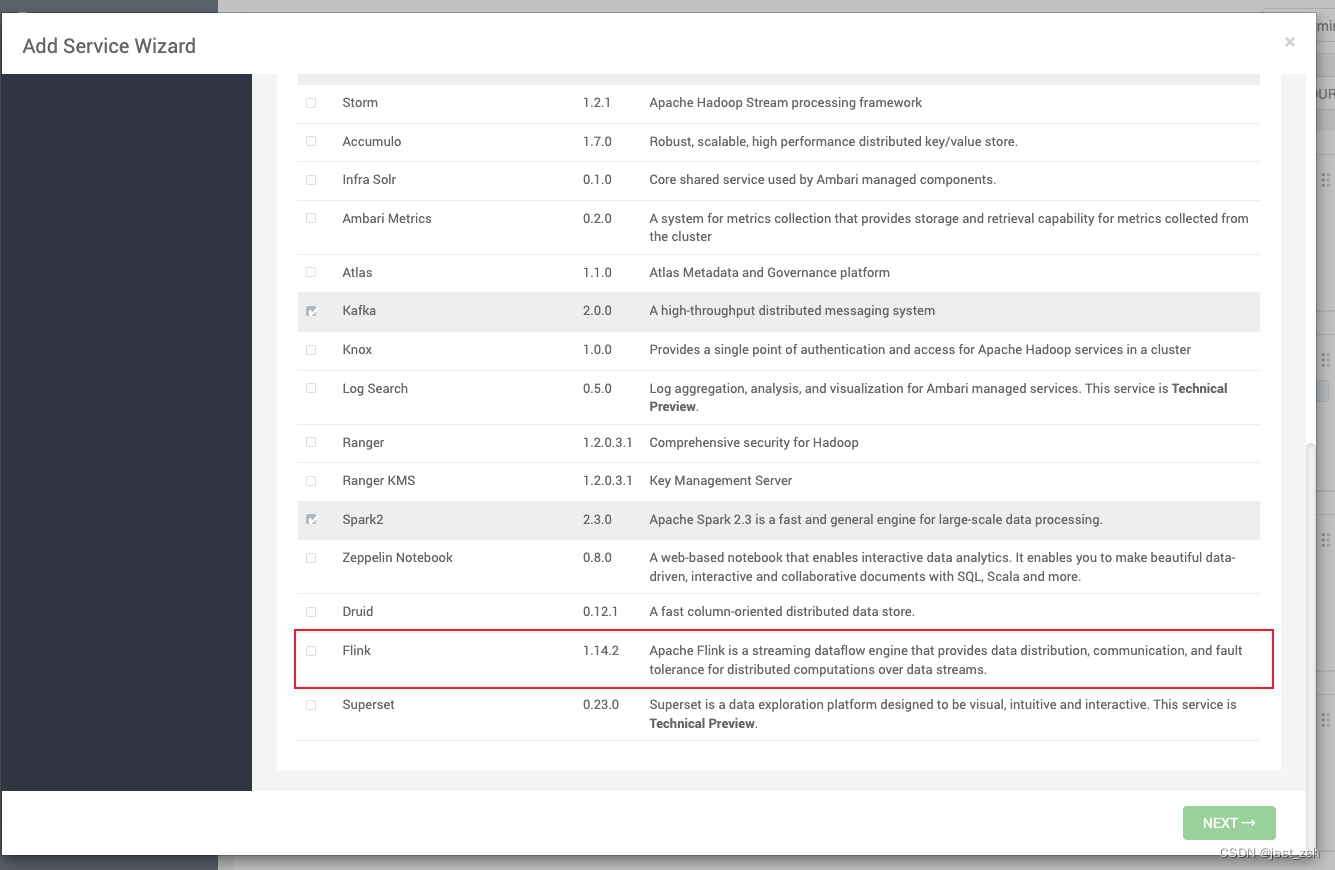Check the Knox service checkbox
1335x870 pixels.
pyautogui.click(x=311, y=350)
